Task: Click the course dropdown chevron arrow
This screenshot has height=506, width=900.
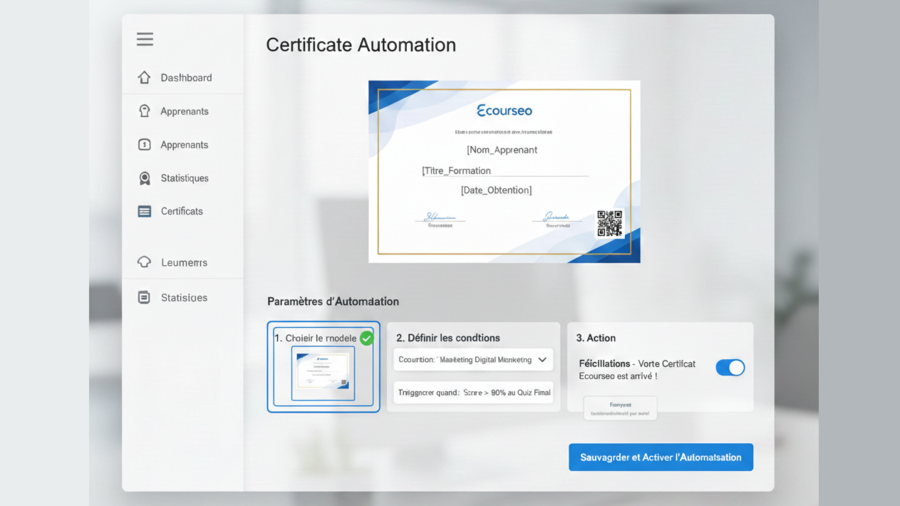Action: (542, 360)
